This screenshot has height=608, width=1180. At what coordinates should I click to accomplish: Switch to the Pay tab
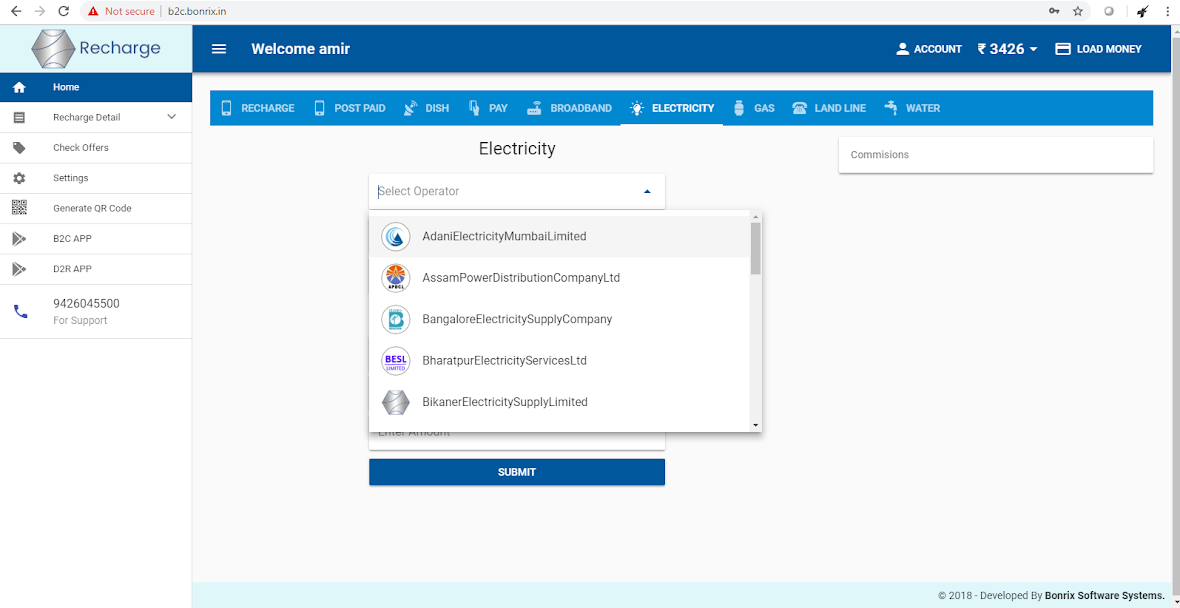[x=488, y=108]
